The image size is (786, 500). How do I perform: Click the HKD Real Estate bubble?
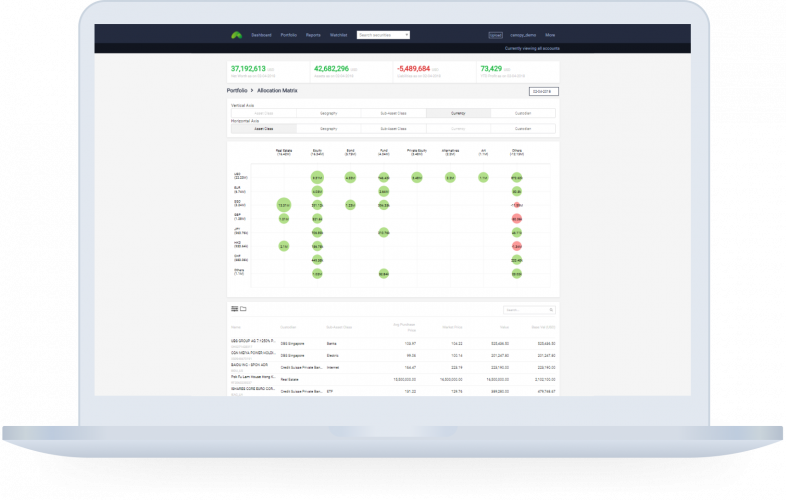(x=284, y=246)
